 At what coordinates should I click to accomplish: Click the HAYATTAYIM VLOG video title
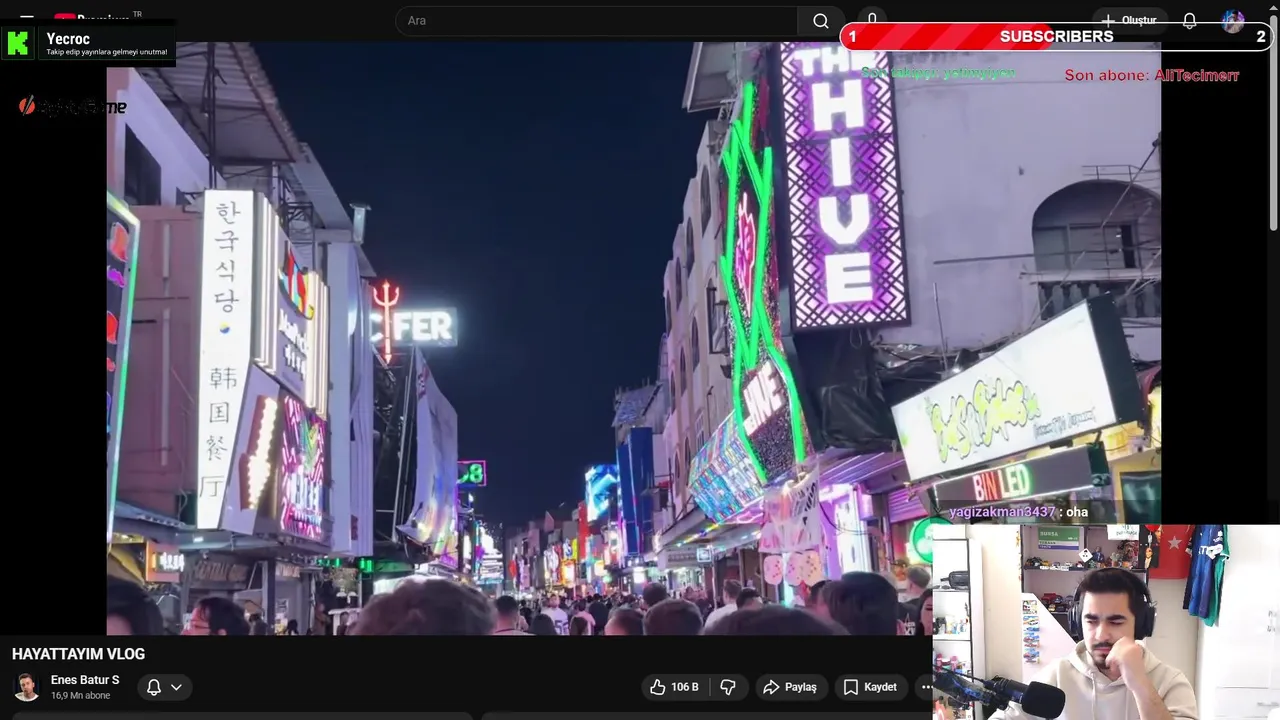(x=78, y=654)
